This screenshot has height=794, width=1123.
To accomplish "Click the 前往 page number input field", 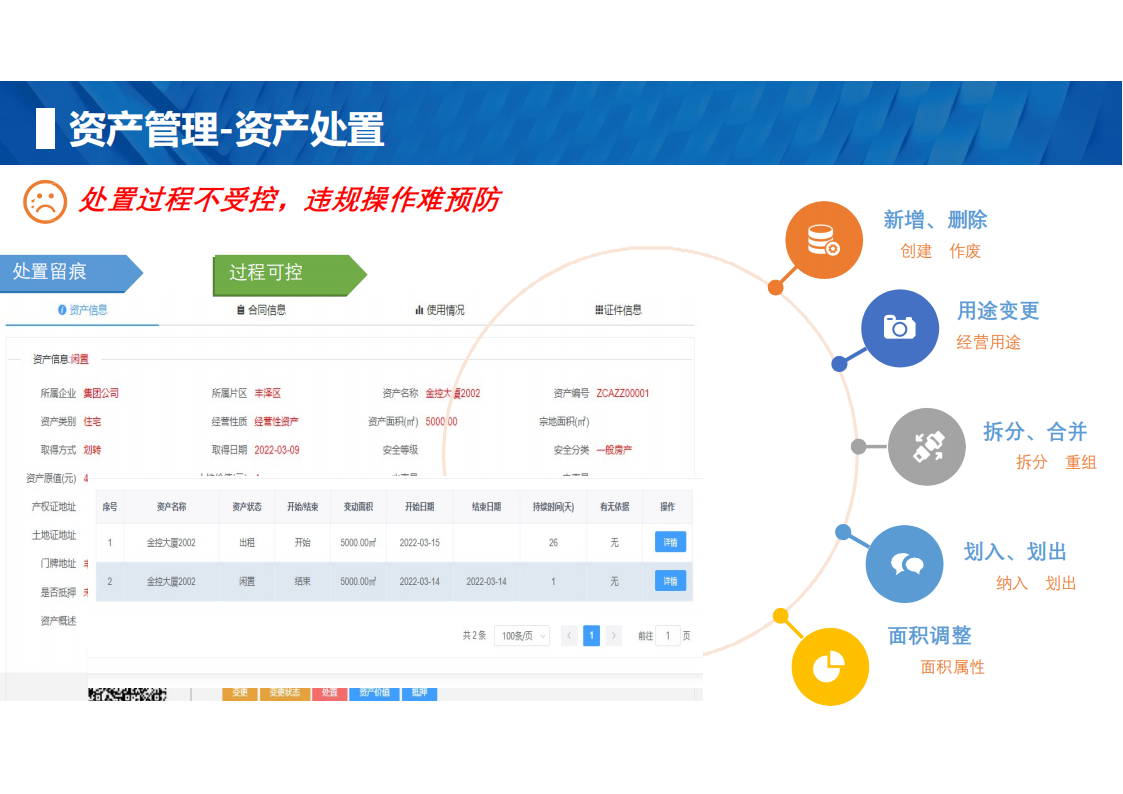I will (667, 636).
